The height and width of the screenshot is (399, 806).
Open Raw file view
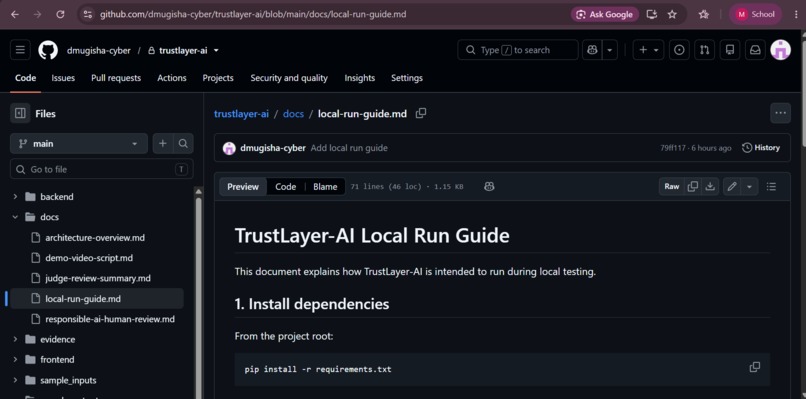[672, 187]
